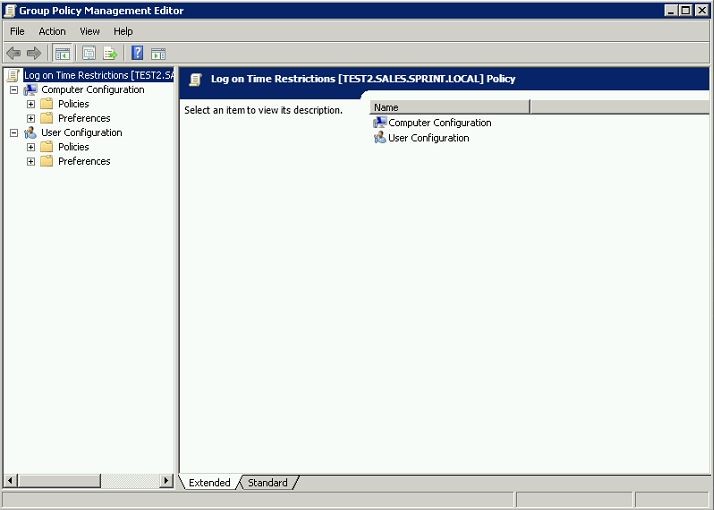This screenshot has width=714, height=510.
Task: Maximize the Group Policy Management Editor window
Action: point(686,10)
